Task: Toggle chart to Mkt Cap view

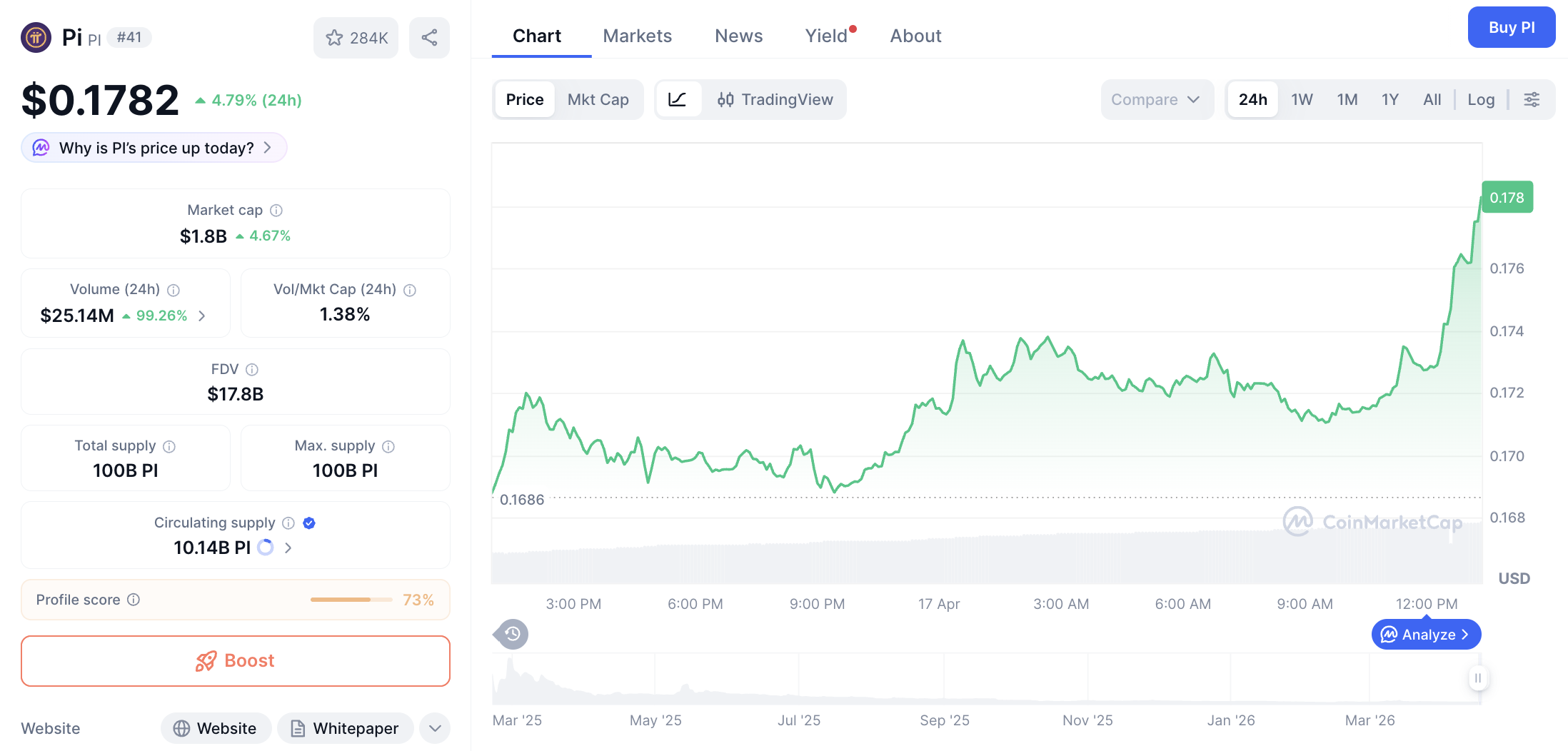Action: tap(598, 99)
